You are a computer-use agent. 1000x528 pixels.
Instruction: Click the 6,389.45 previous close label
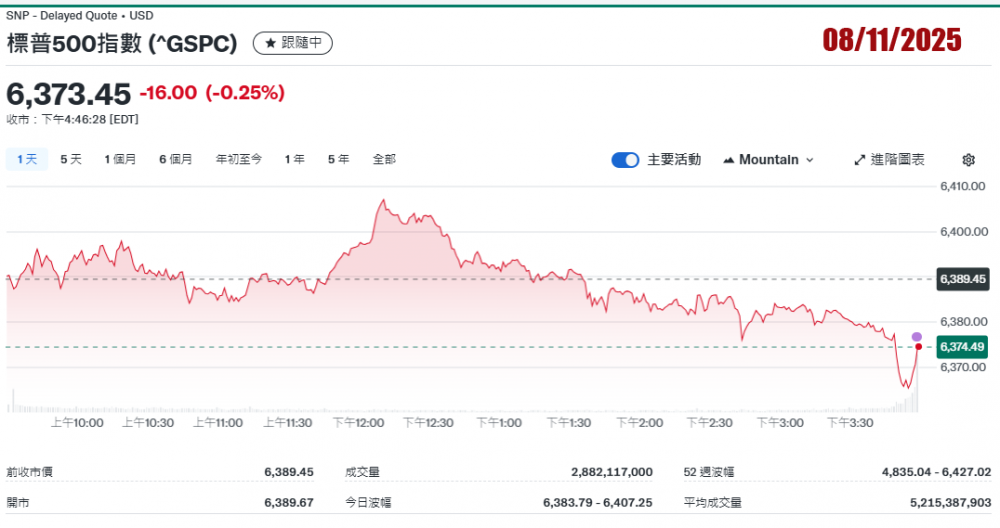click(x=963, y=279)
